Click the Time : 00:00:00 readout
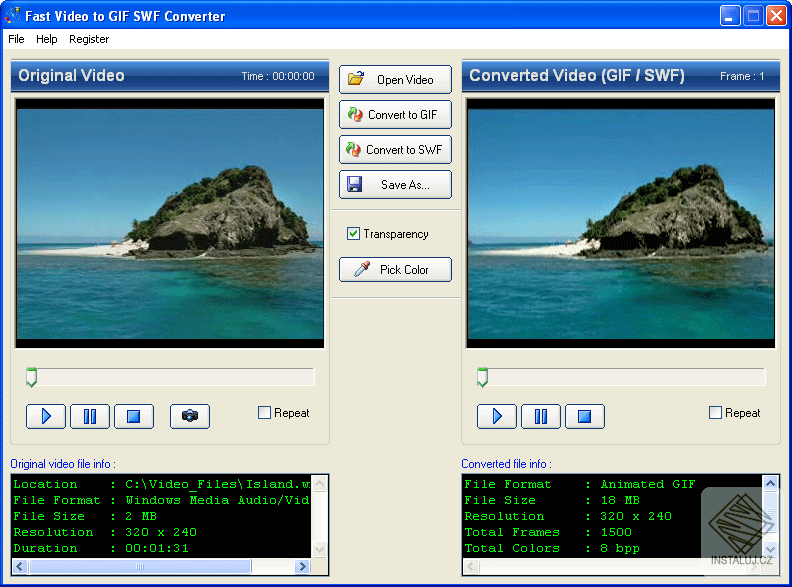 (x=278, y=76)
